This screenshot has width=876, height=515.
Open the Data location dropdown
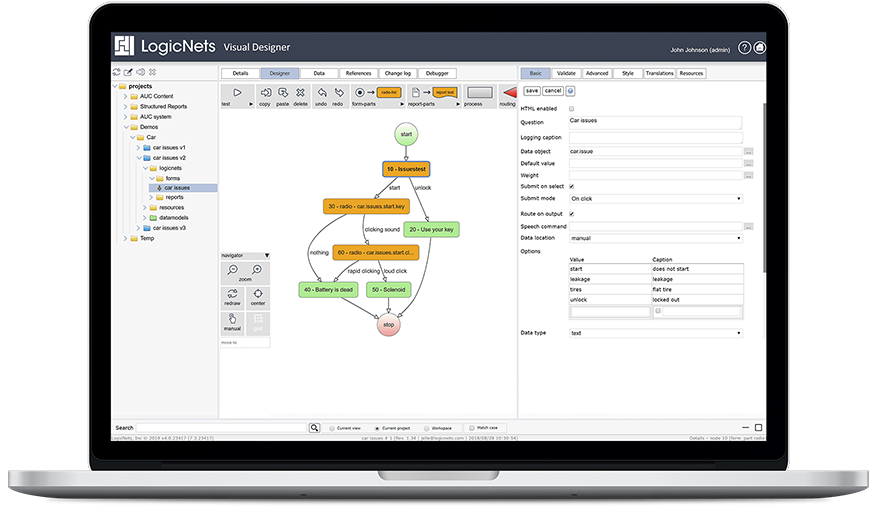pyautogui.click(x=656, y=238)
